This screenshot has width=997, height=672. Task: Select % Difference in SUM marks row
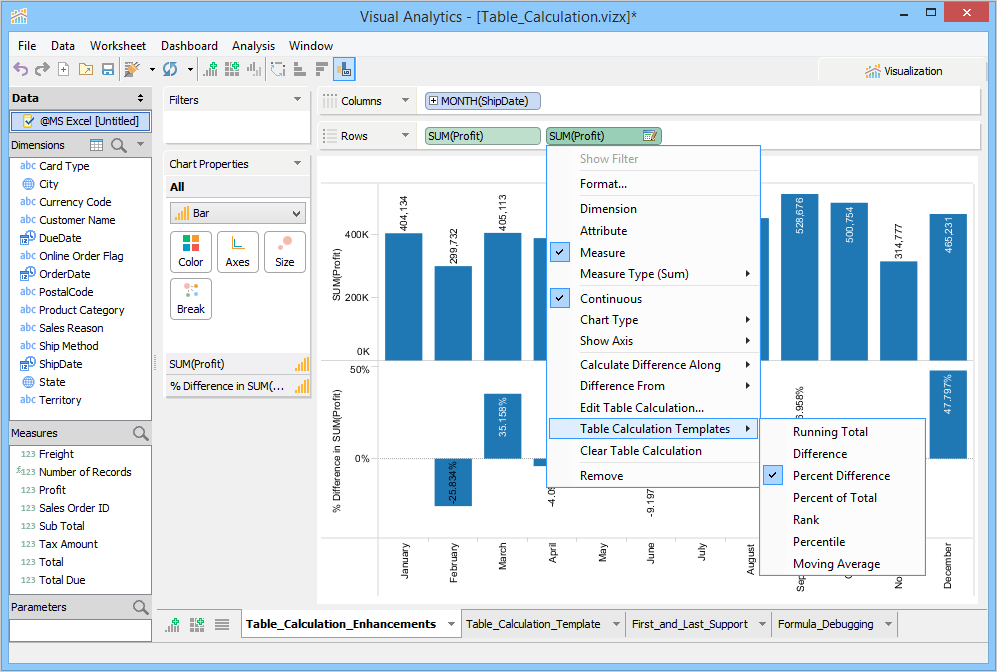(238, 386)
